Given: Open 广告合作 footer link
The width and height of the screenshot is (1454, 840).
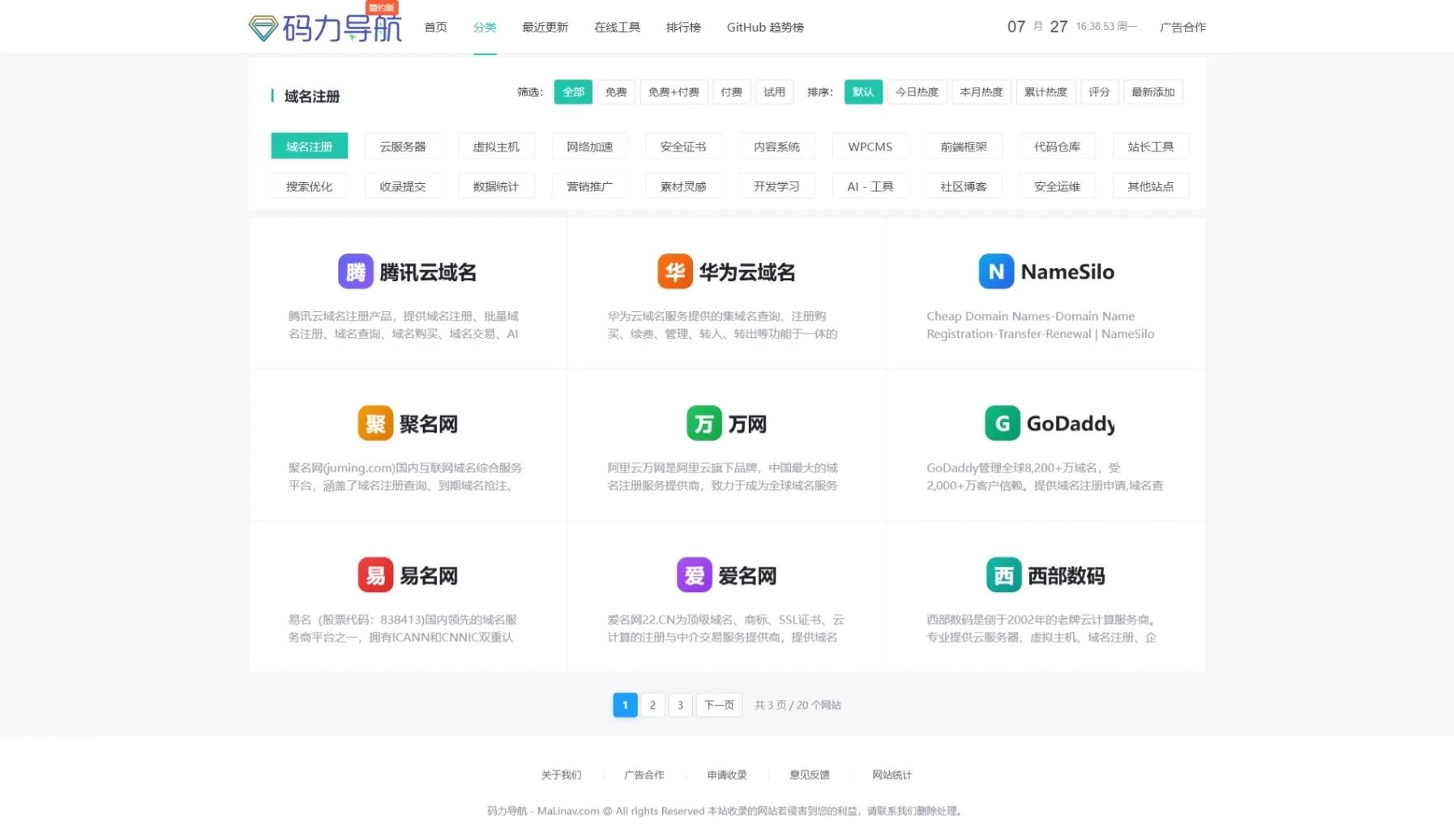Looking at the screenshot, I should click(644, 774).
